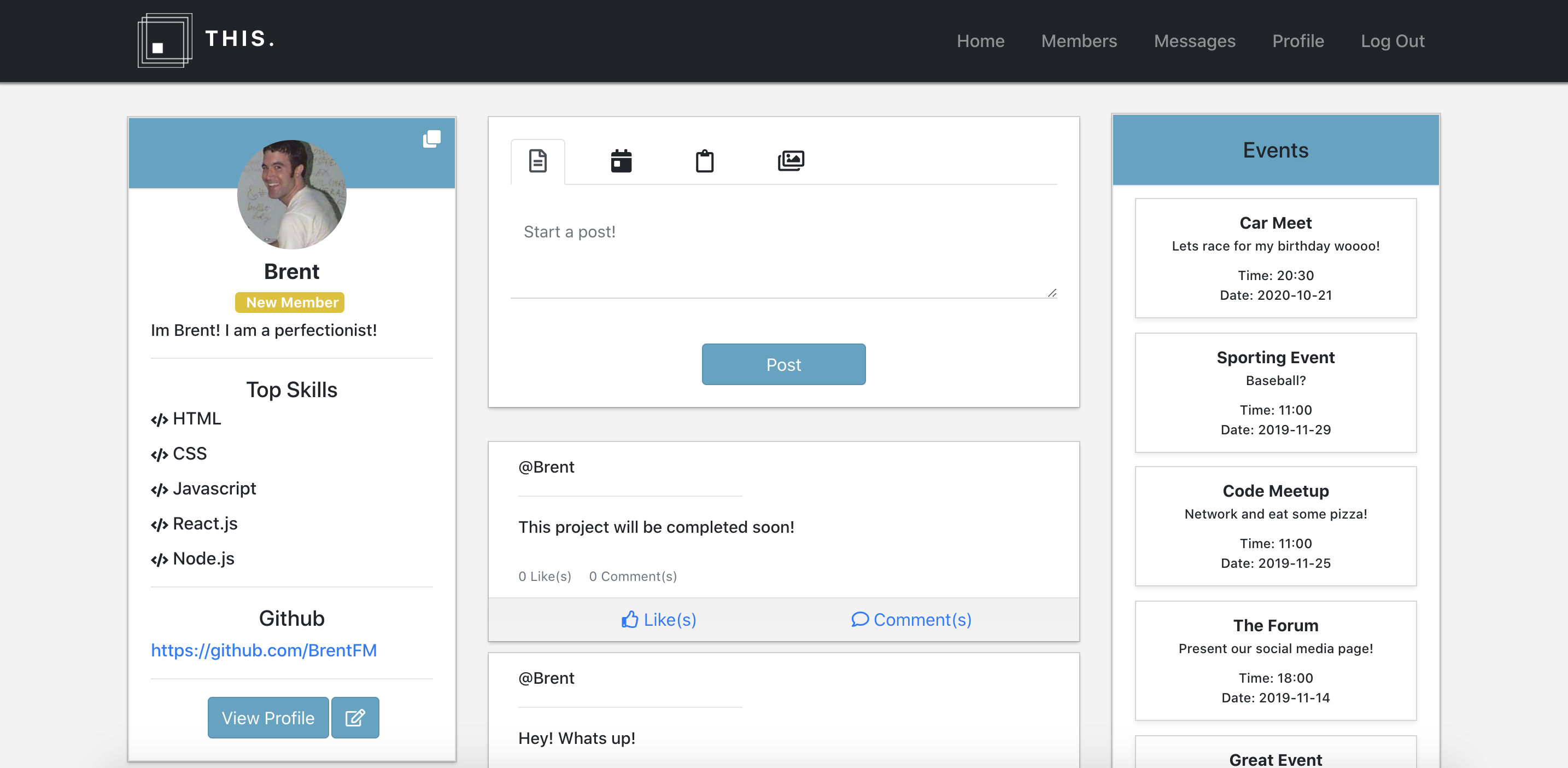Open the text post tab
Screen dimensions: 1568x768
click(x=537, y=161)
